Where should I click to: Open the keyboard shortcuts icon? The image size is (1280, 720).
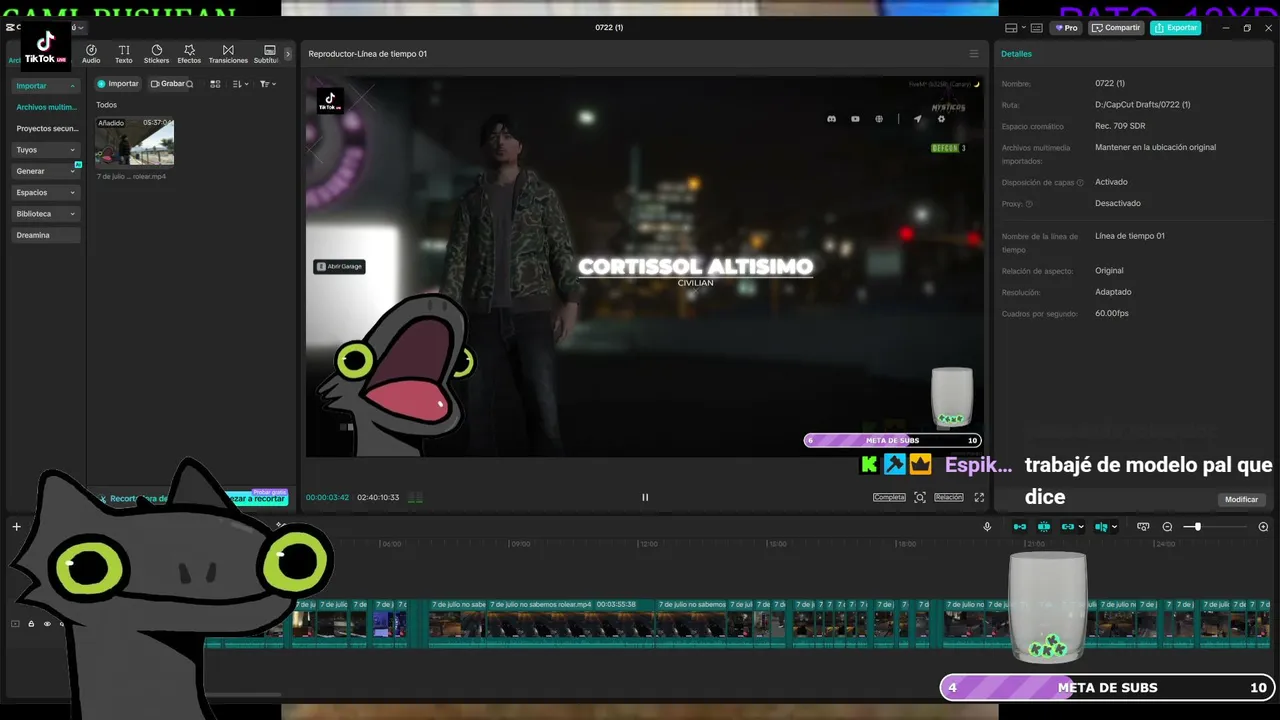pos(1037,28)
